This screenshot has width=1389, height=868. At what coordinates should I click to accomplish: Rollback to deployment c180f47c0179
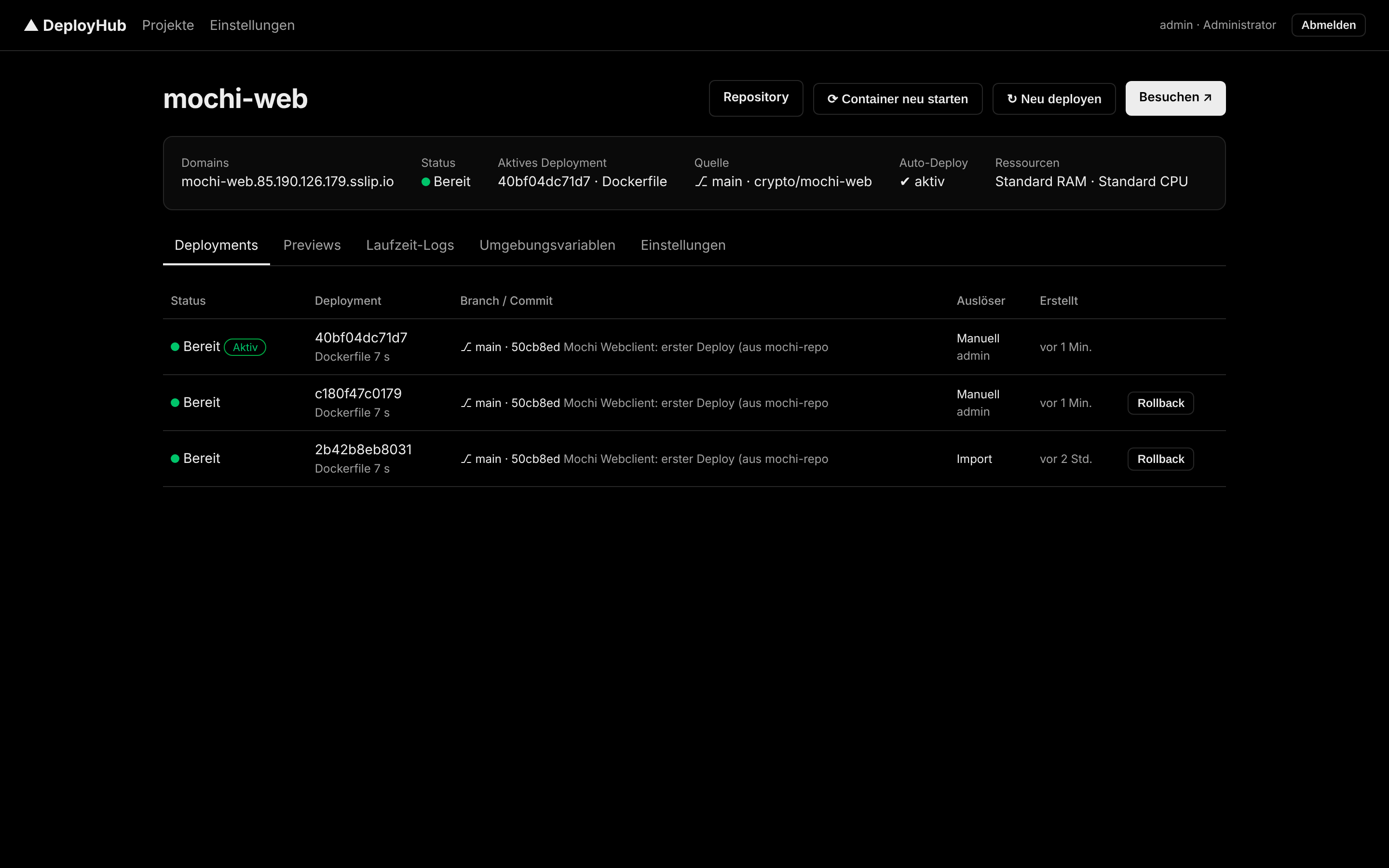[x=1160, y=403]
